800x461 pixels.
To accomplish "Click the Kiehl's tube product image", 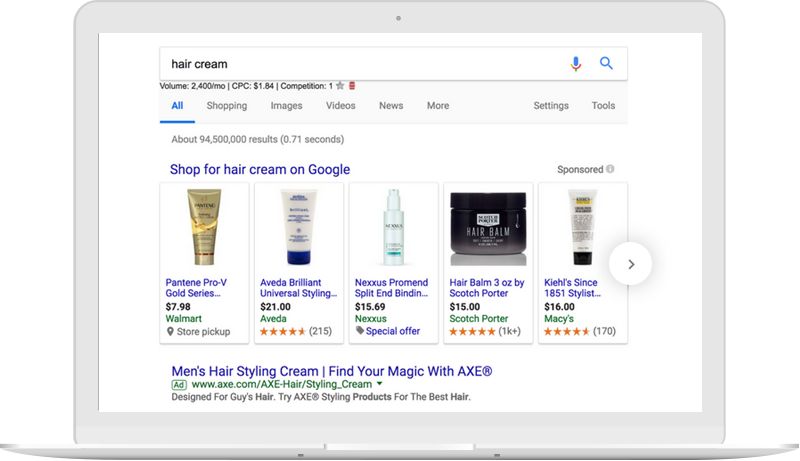I will click(x=582, y=227).
